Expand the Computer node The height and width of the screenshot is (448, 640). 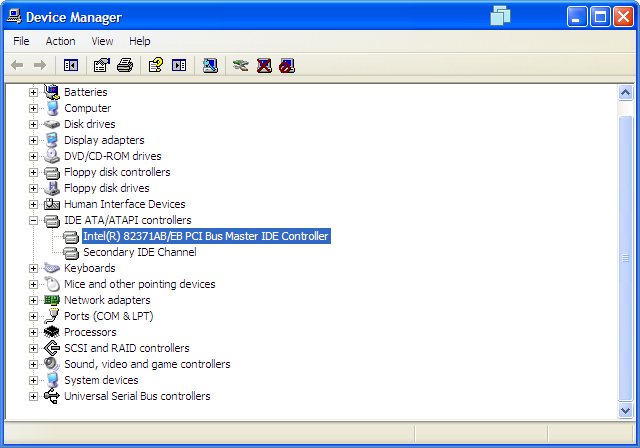33,108
